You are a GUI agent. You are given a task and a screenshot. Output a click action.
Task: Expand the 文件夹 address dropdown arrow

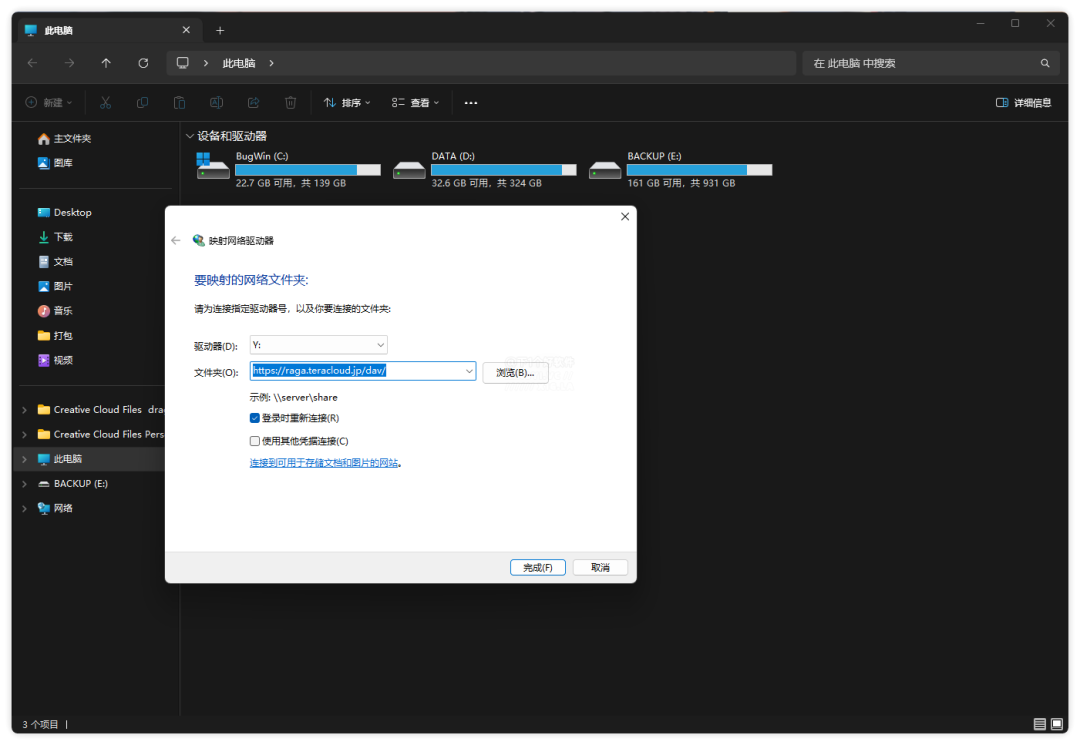(x=469, y=371)
